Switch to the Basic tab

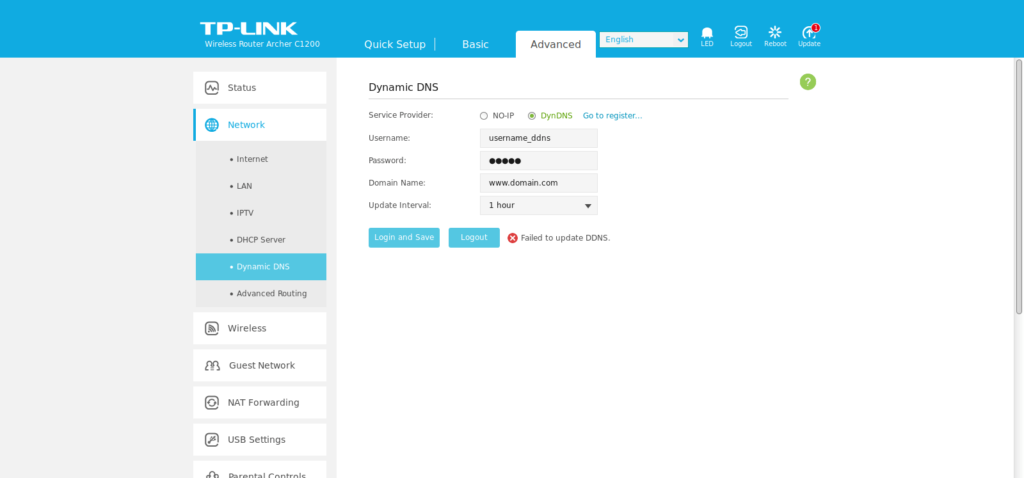point(475,44)
